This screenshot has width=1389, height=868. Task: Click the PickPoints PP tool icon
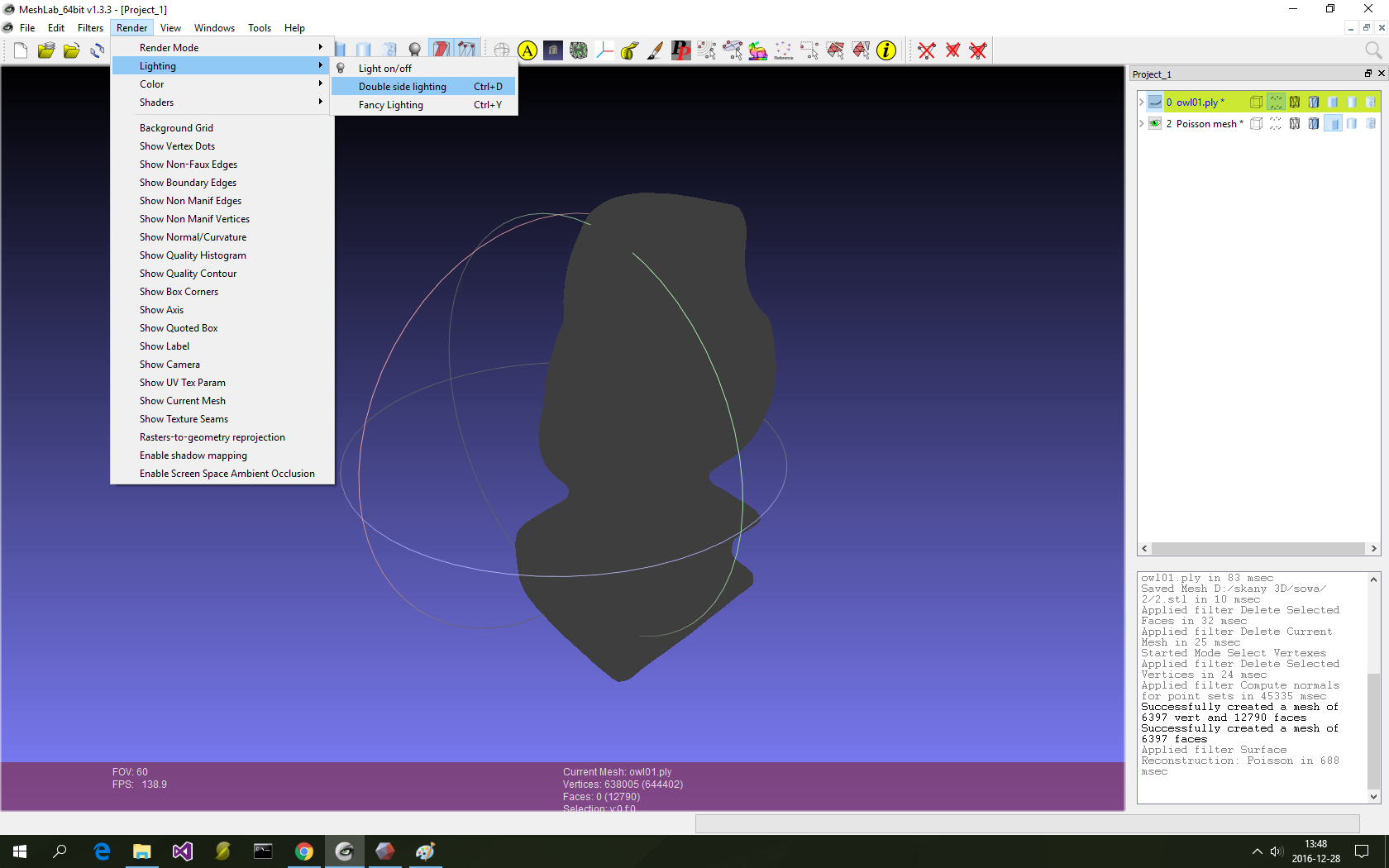[680, 50]
